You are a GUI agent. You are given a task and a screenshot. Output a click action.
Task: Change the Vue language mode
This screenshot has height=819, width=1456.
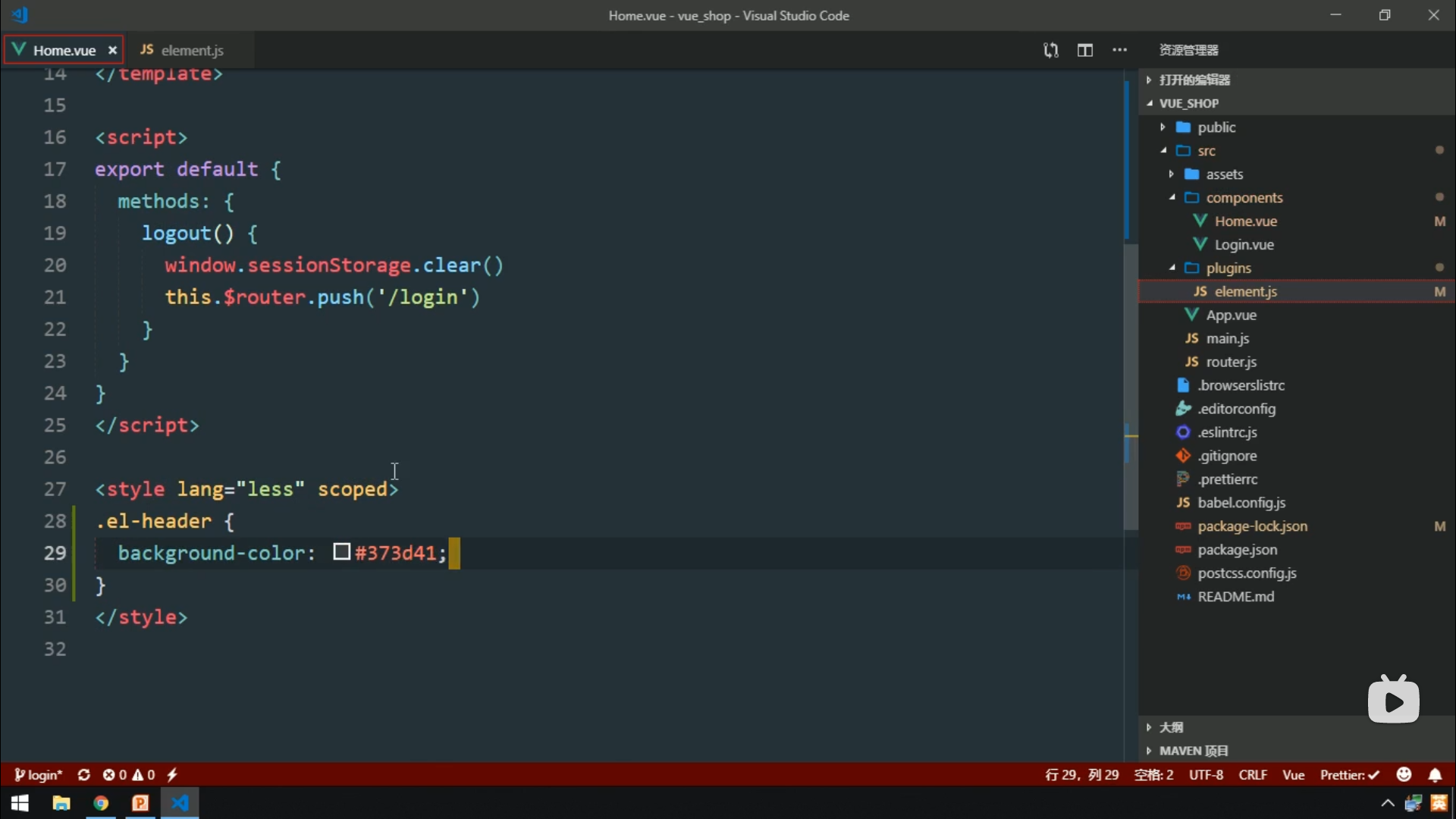(1293, 775)
